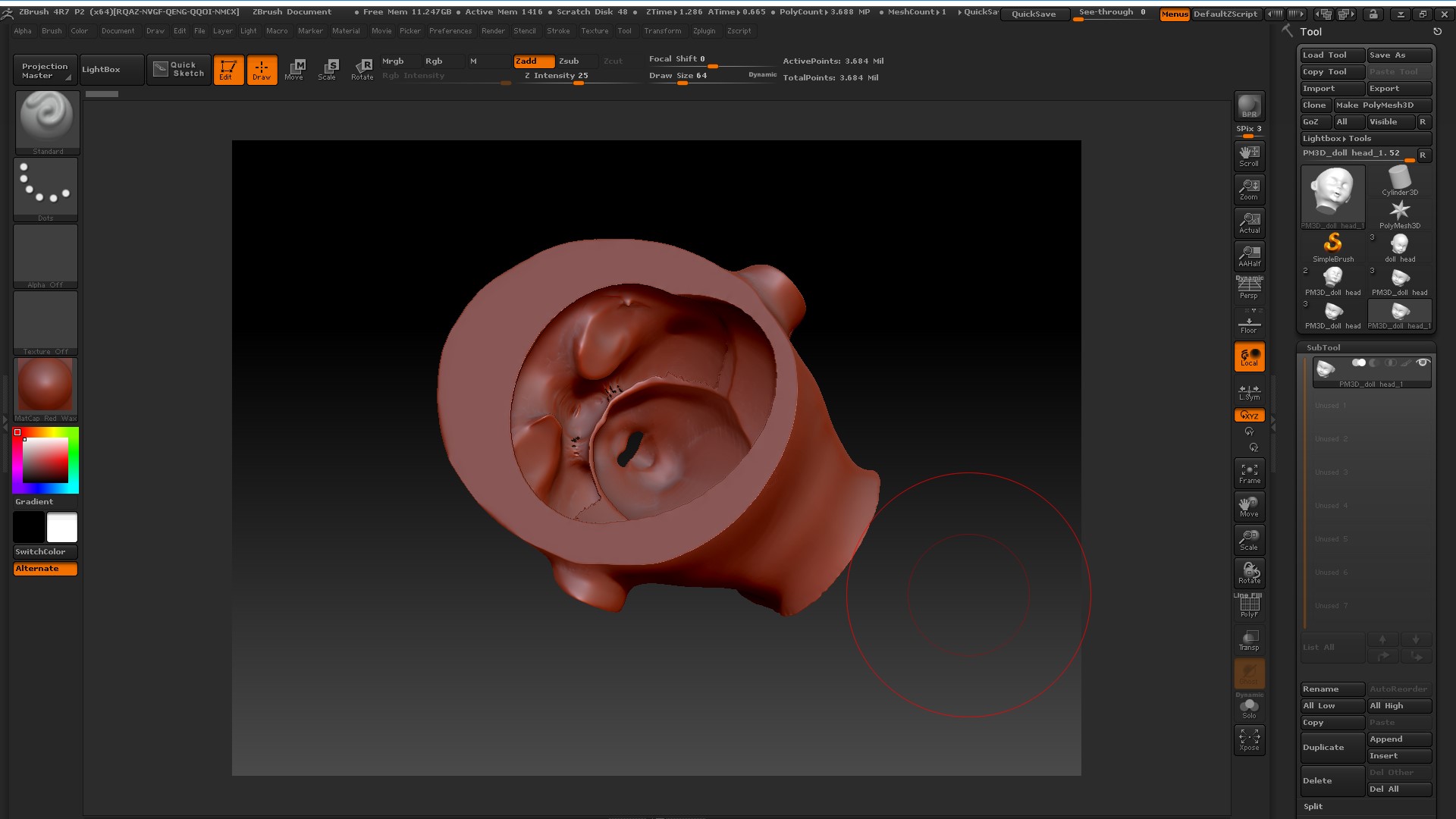This screenshot has width=1456, height=819.
Task: Select the Scroll canvas tool
Action: coord(1249,155)
